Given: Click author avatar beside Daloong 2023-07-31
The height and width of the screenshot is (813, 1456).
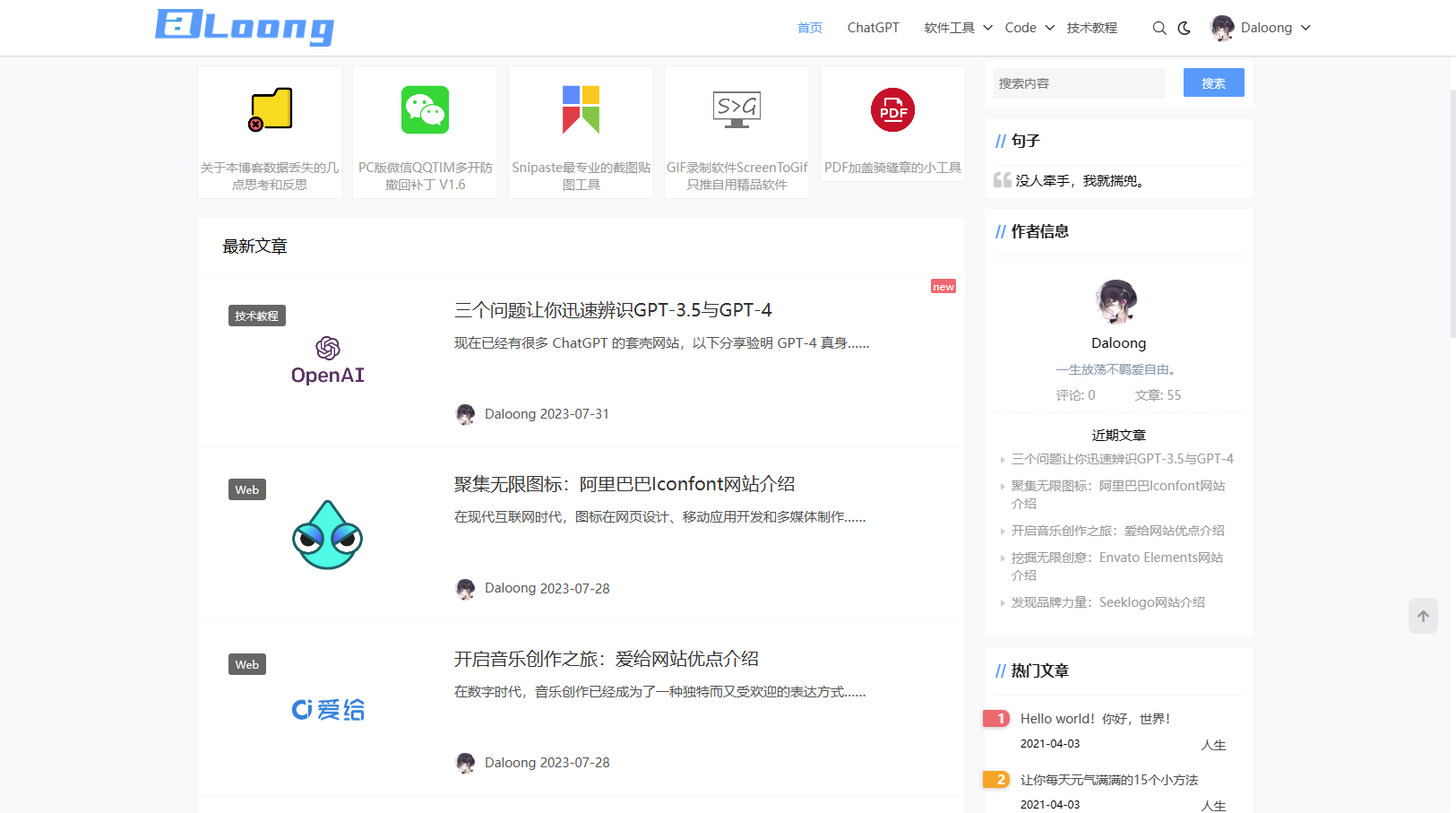Looking at the screenshot, I should pyautogui.click(x=465, y=414).
